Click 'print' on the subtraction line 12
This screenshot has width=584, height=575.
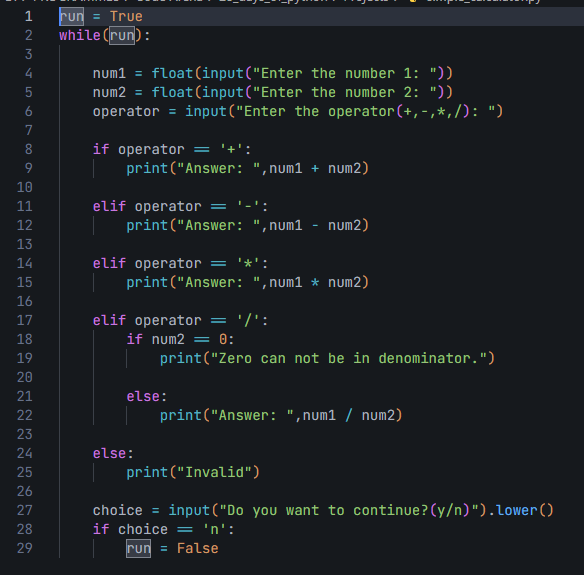(147, 225)
